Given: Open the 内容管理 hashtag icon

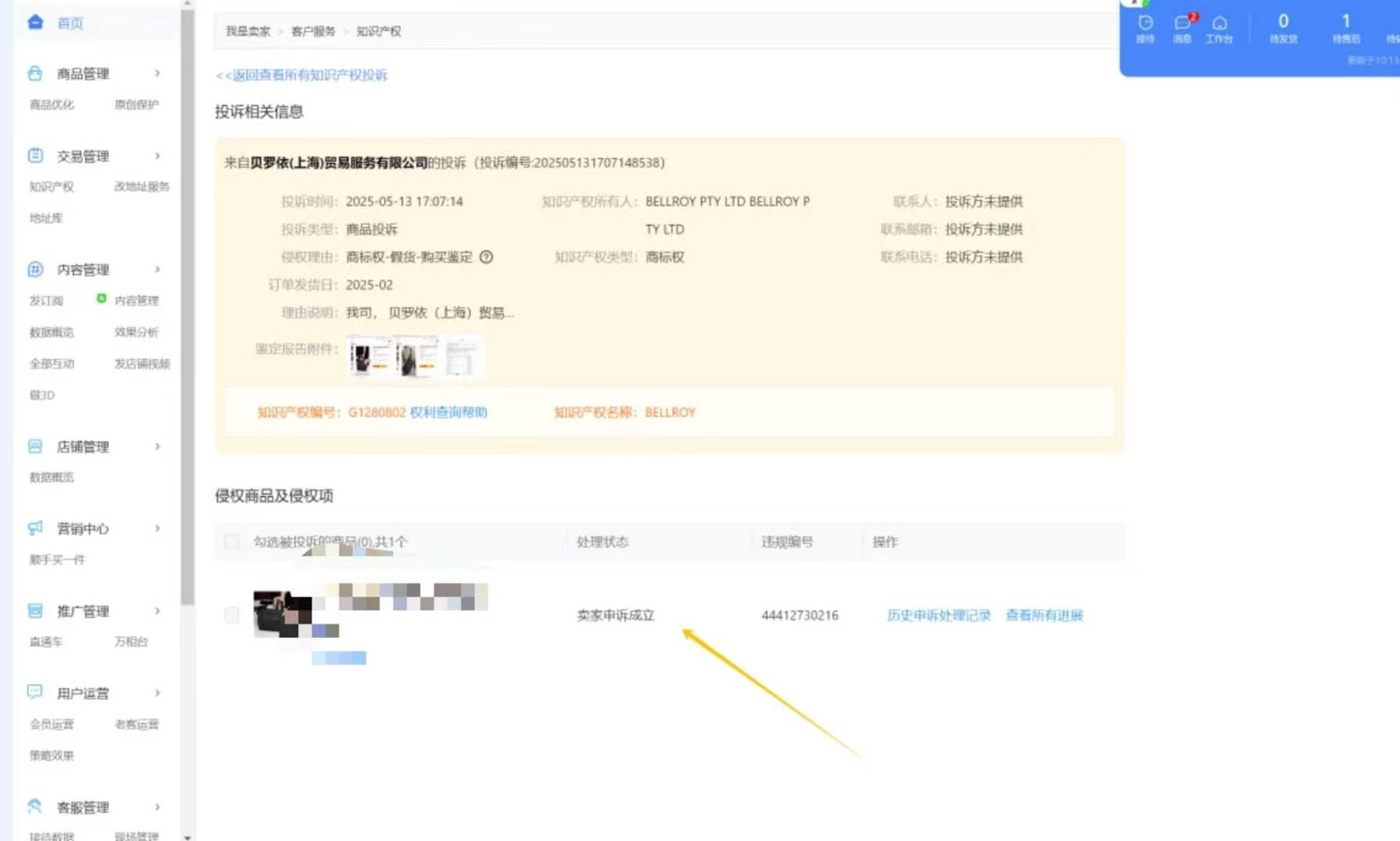Looking at the screenshot, I should pyautogui.click(x=34, y=269).
